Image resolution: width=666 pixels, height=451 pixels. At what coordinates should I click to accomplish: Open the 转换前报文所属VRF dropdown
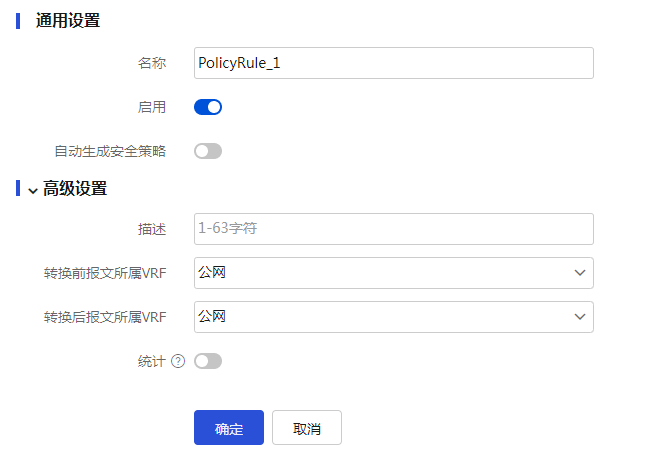pos(394,273)
